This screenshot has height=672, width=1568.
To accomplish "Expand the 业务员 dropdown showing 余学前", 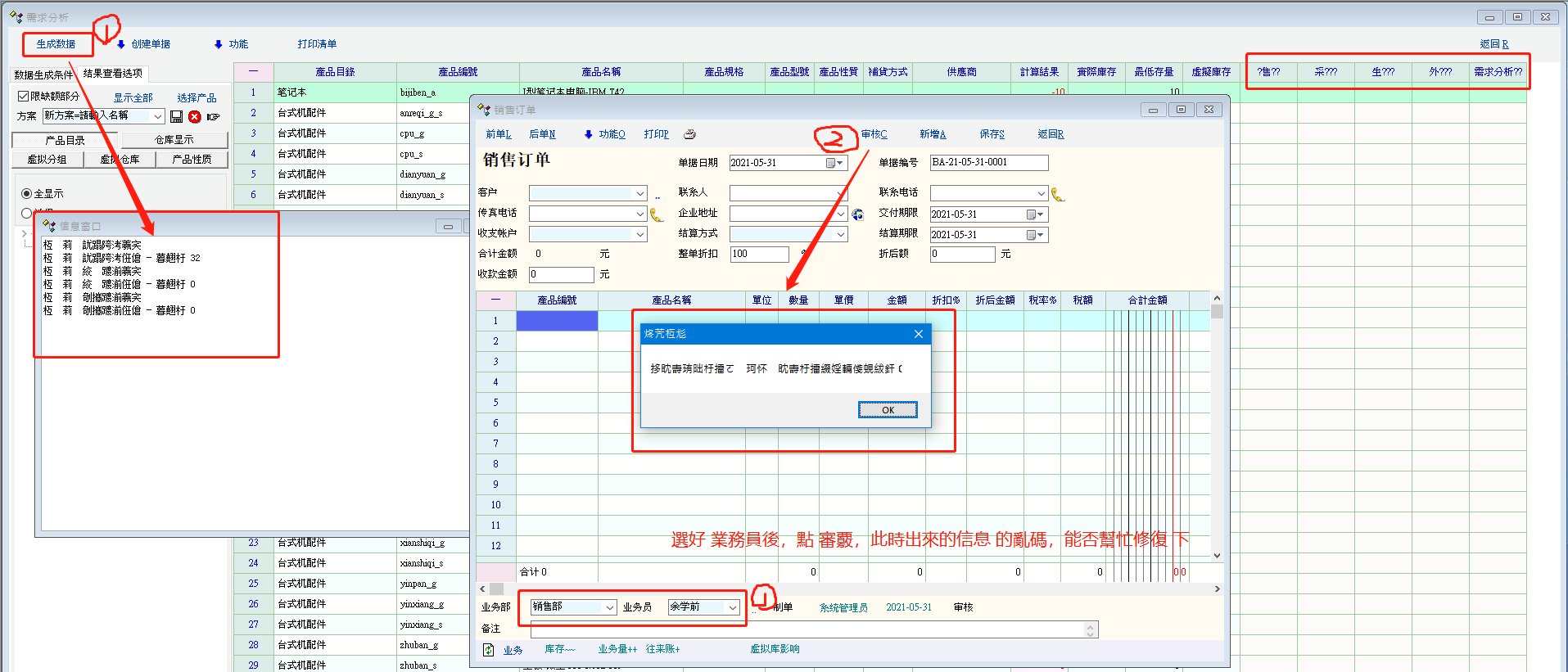I will pos(732,607).
